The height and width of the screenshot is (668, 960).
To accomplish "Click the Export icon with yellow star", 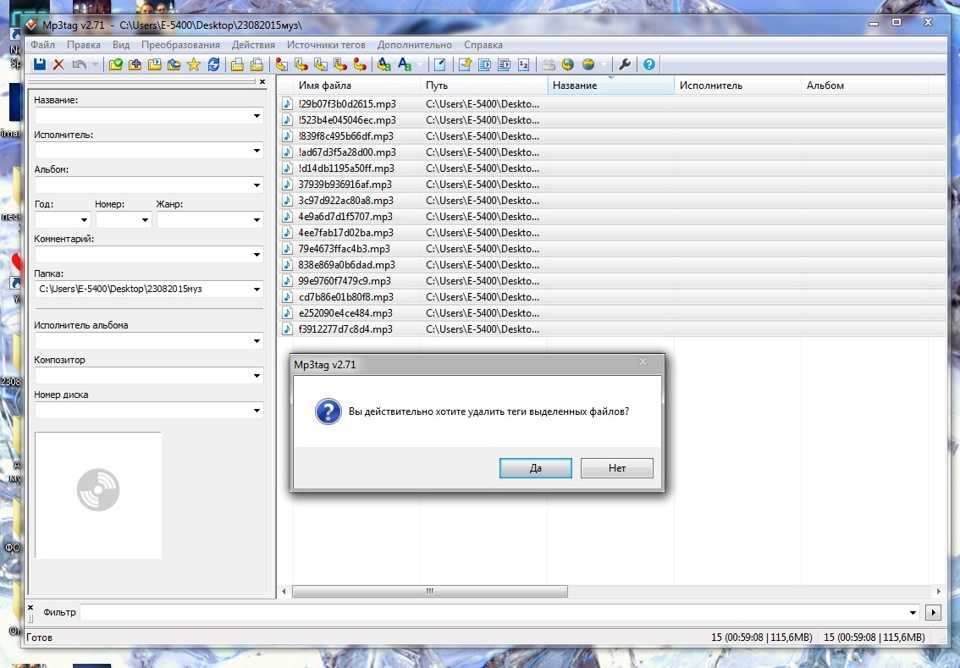I will click(x=465, y=64).
